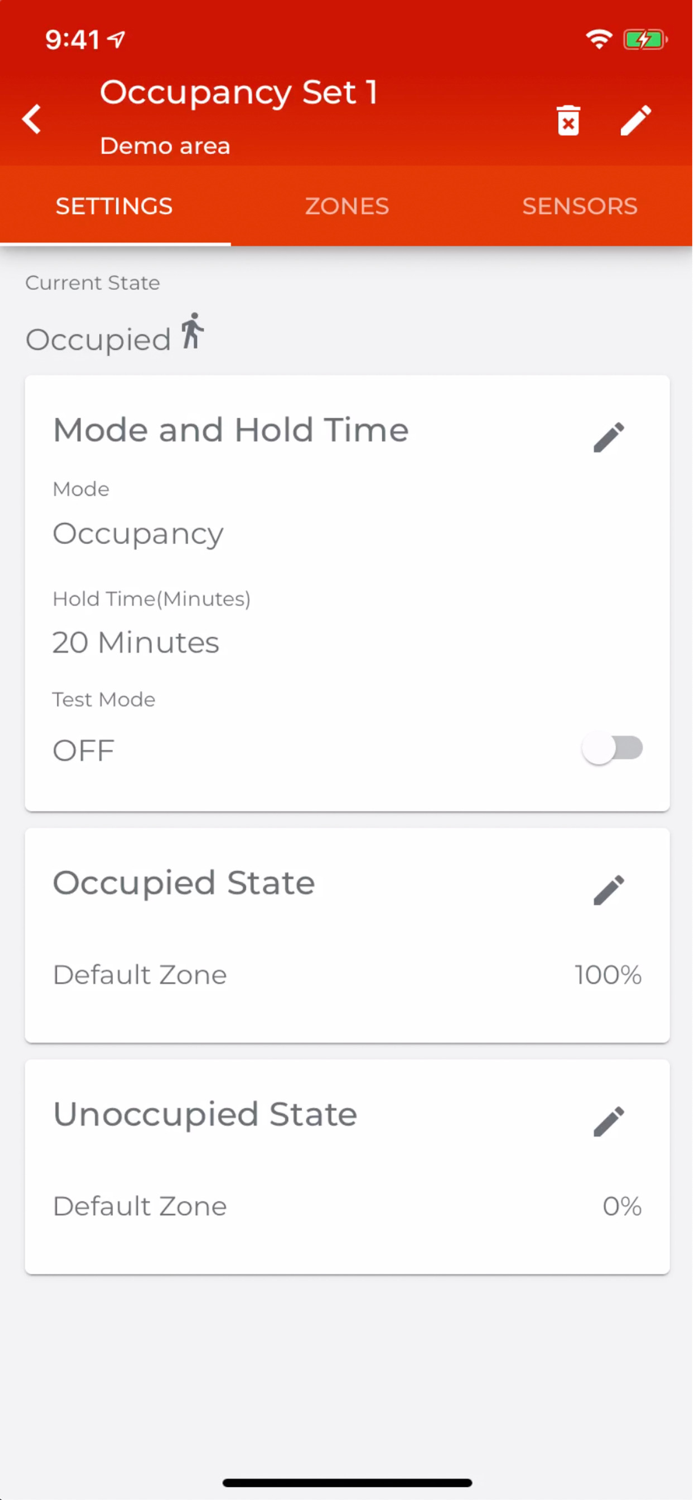This screenshot has width=693, height=1500.
Task: Tap the delete icon for Occupancy Set 1
Action: tap(568, 120)
